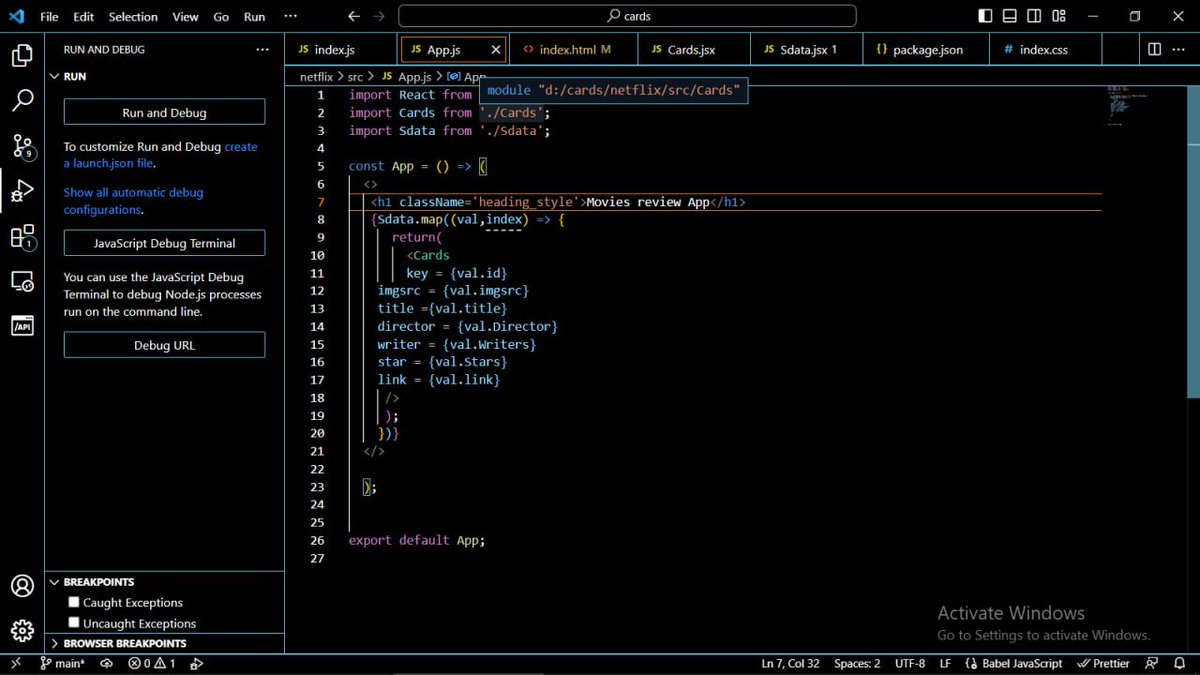Click the editor vertical scrollbar

pyautogui.click(x=1193, y=242)
